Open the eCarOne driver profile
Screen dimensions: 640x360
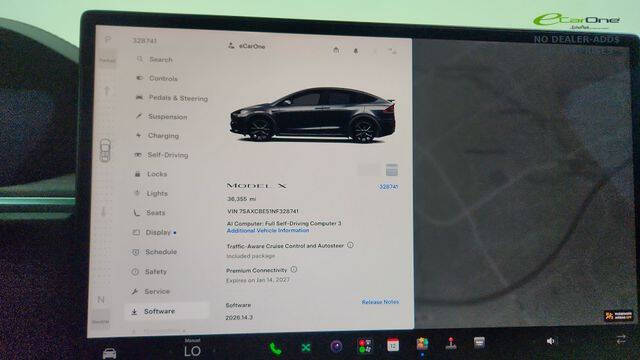click(247, 46)
